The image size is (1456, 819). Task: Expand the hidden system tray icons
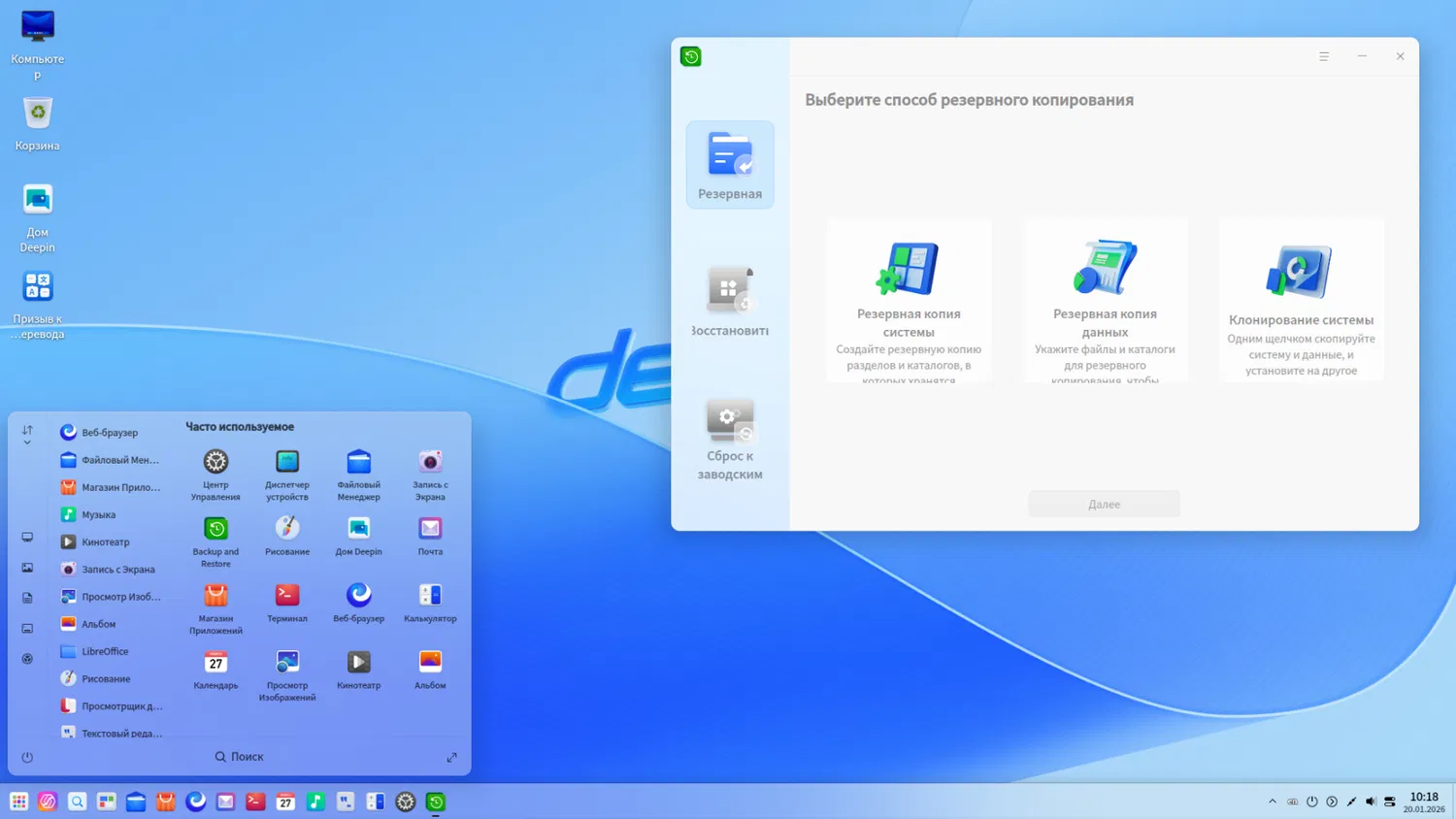[x=1273, y=802]
